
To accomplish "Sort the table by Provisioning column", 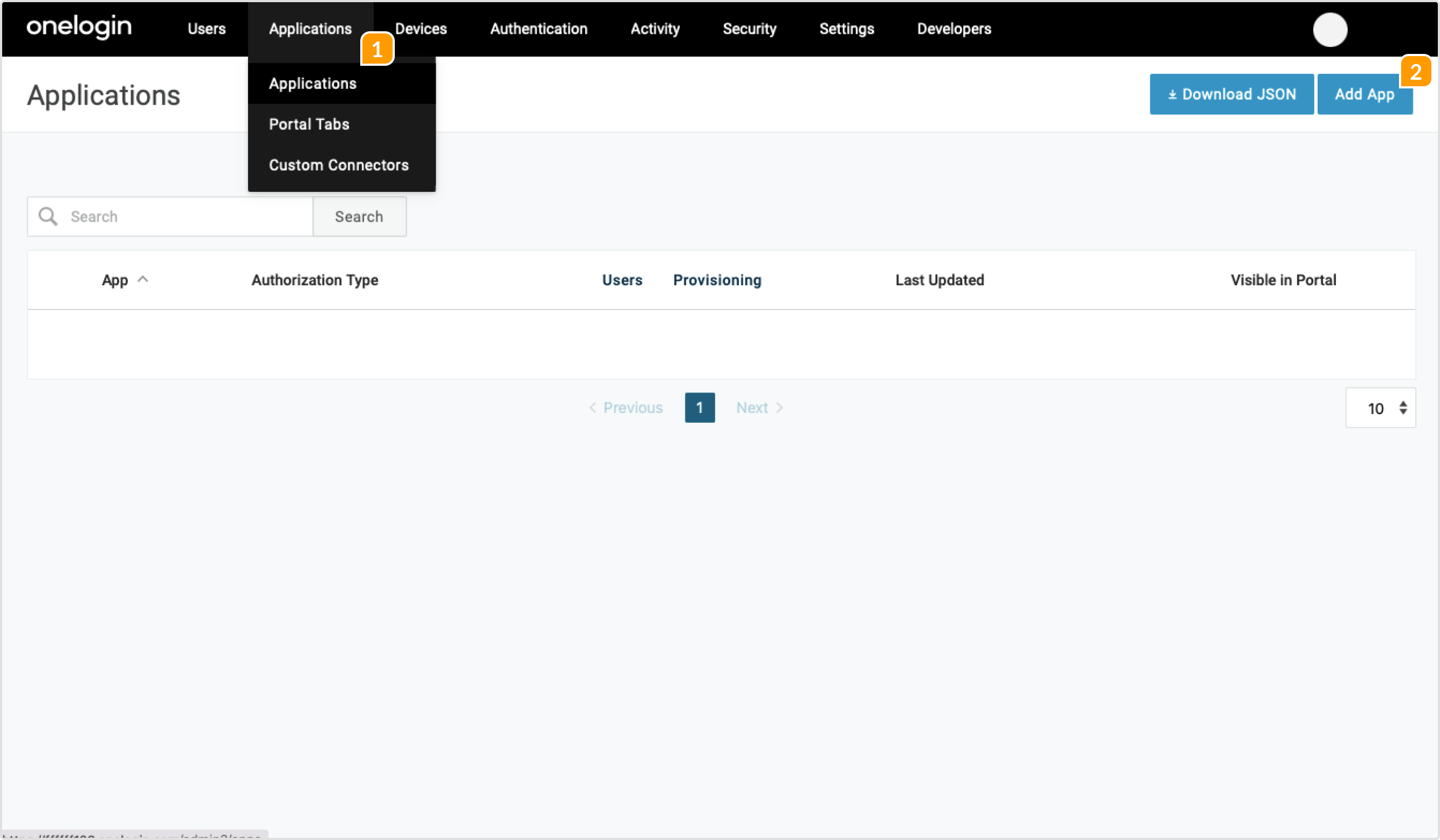I will (717, 280).
